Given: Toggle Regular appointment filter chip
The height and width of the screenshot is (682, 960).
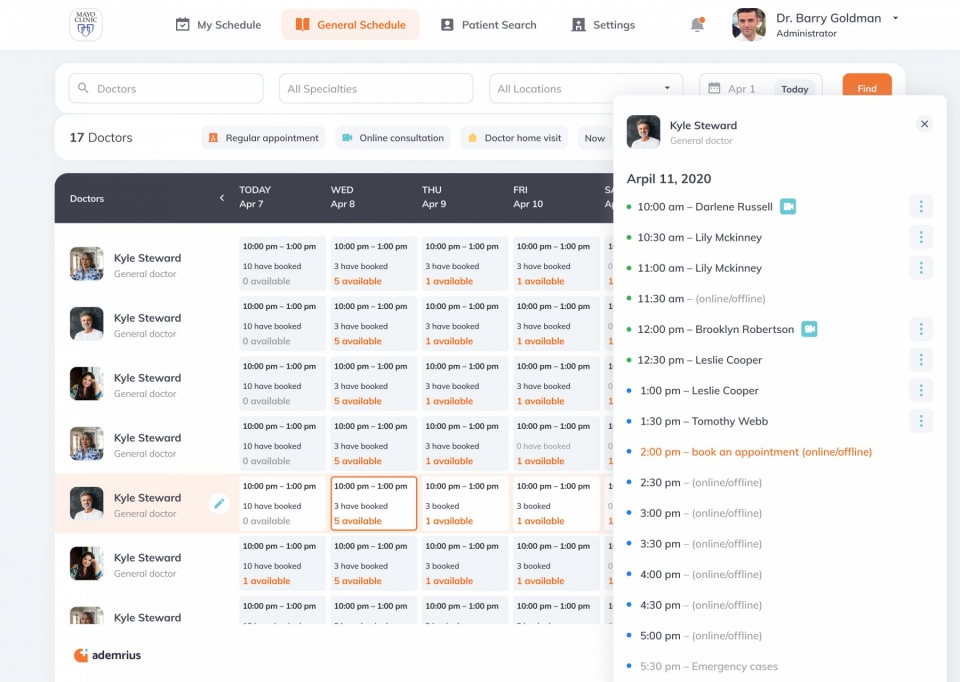Looking at the screenshot, I should pyautogui.click(x=263, y=138).
